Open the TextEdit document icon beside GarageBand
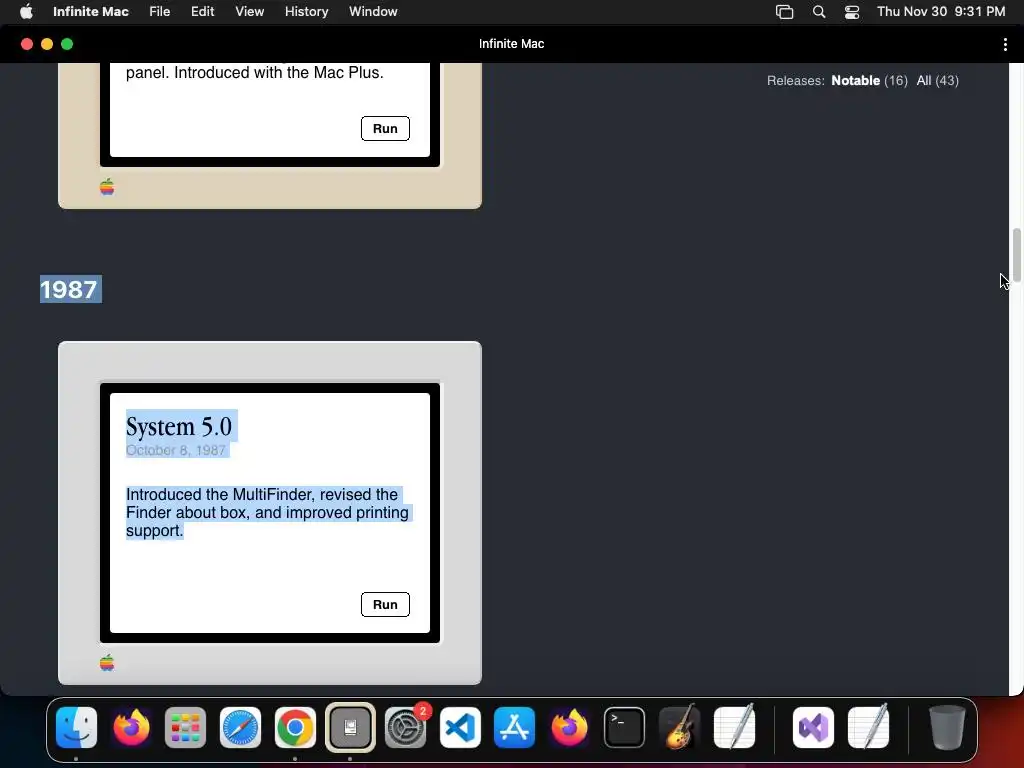This screenshot has height=768, width=1024. (x=735, y=727)
